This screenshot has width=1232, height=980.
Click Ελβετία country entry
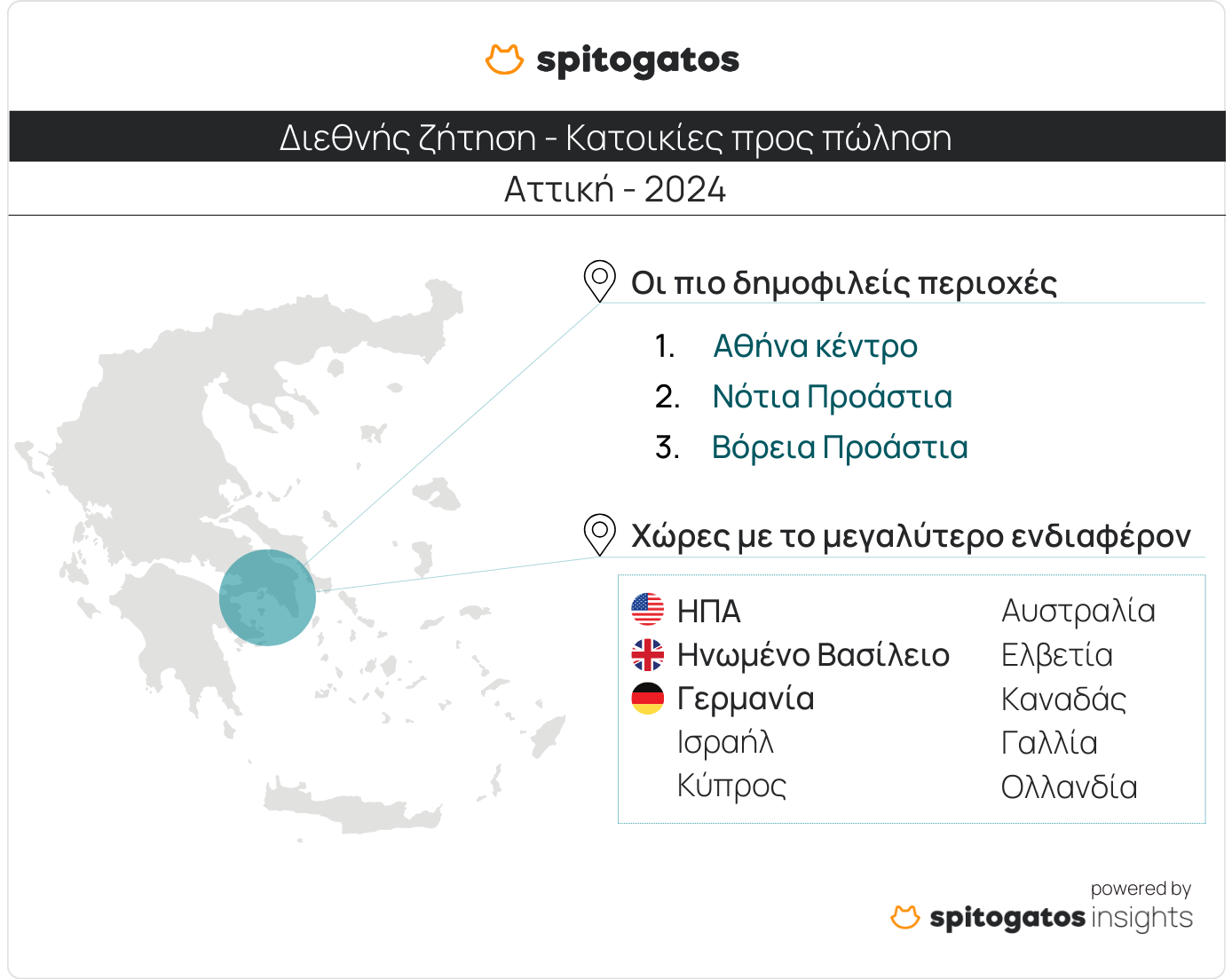(x=1056, y=655)
